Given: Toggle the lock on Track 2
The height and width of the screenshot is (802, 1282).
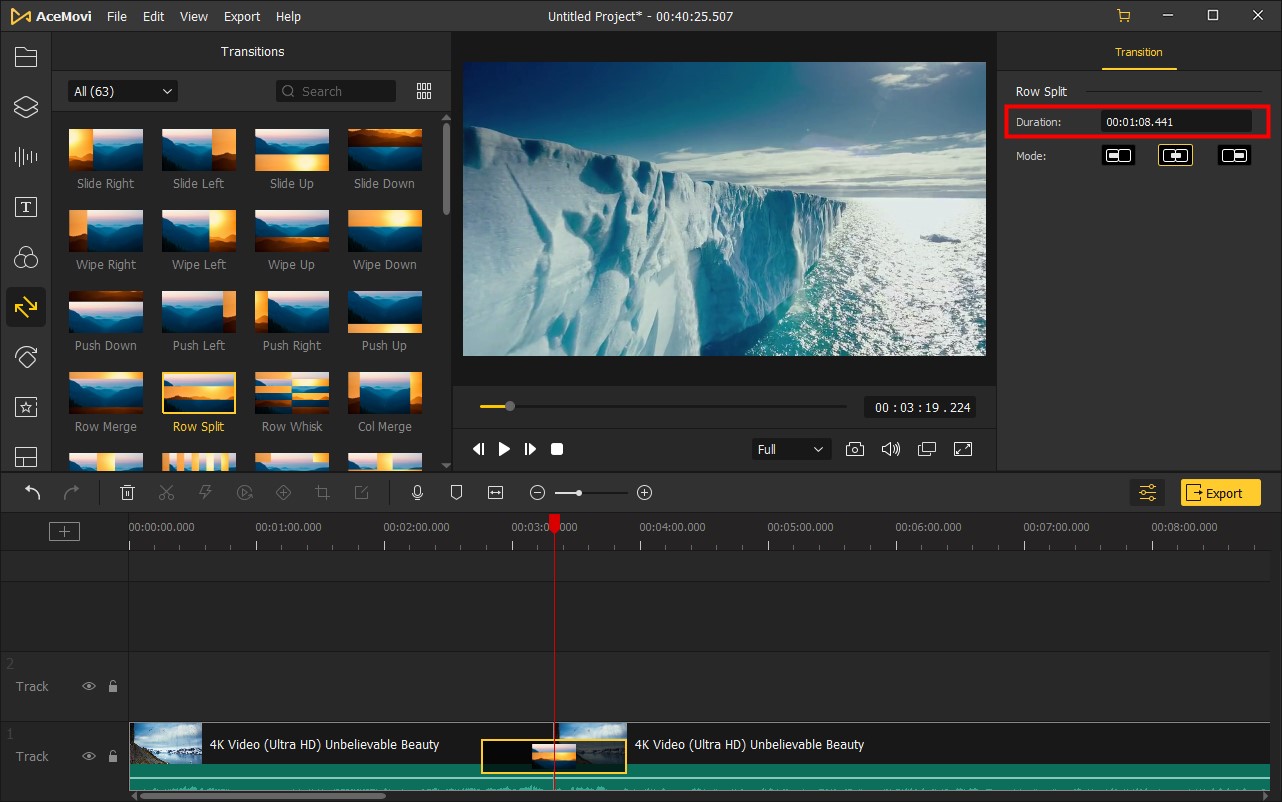Looking at the screenshot, I should 113,687.
